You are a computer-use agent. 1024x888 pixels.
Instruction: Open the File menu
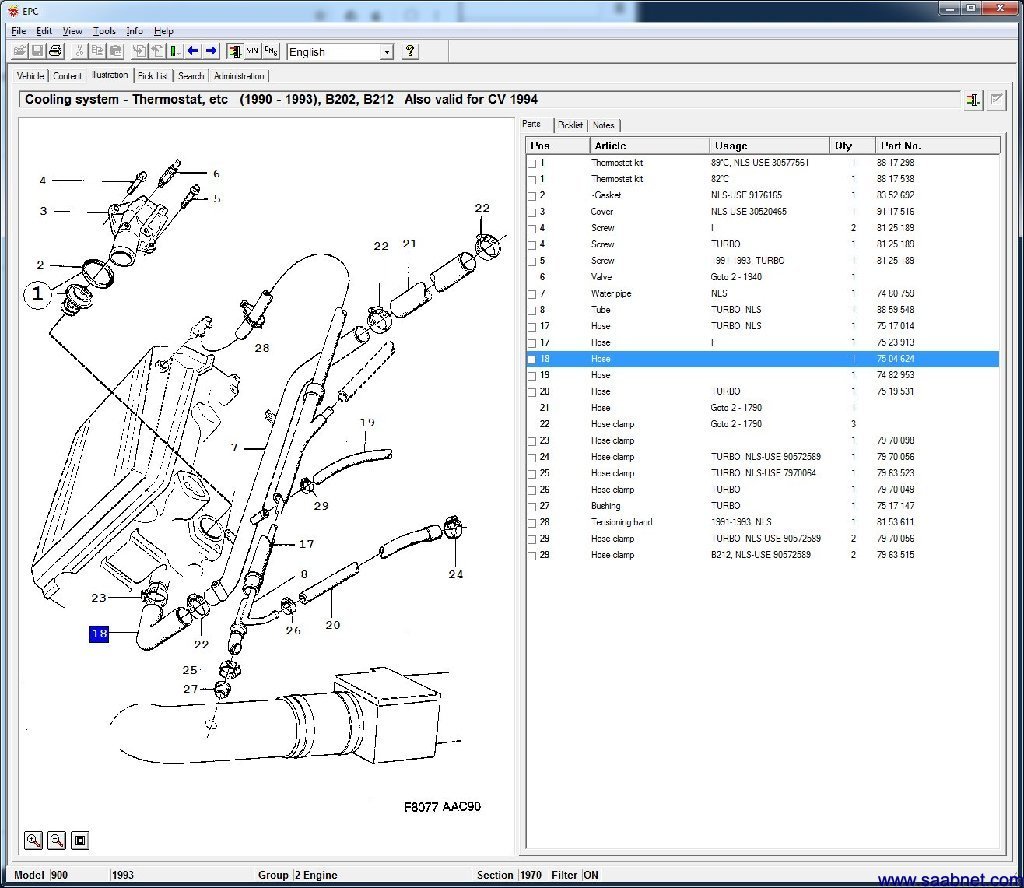point(19,31)
